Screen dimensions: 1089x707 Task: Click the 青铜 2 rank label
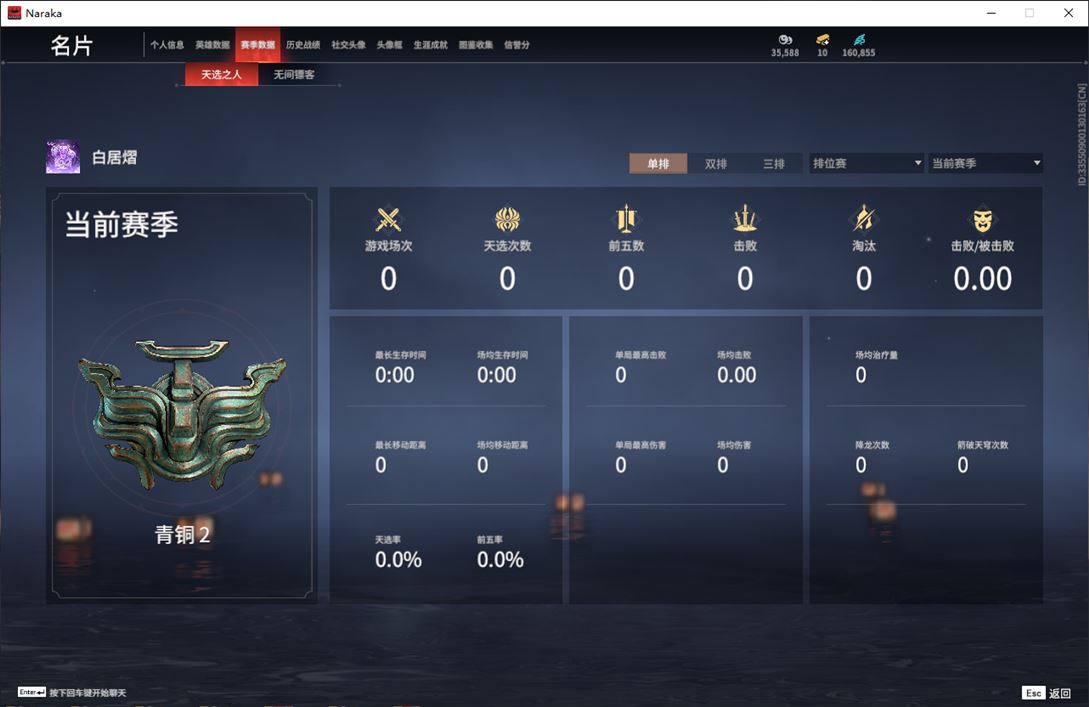(x=182, y=534)
